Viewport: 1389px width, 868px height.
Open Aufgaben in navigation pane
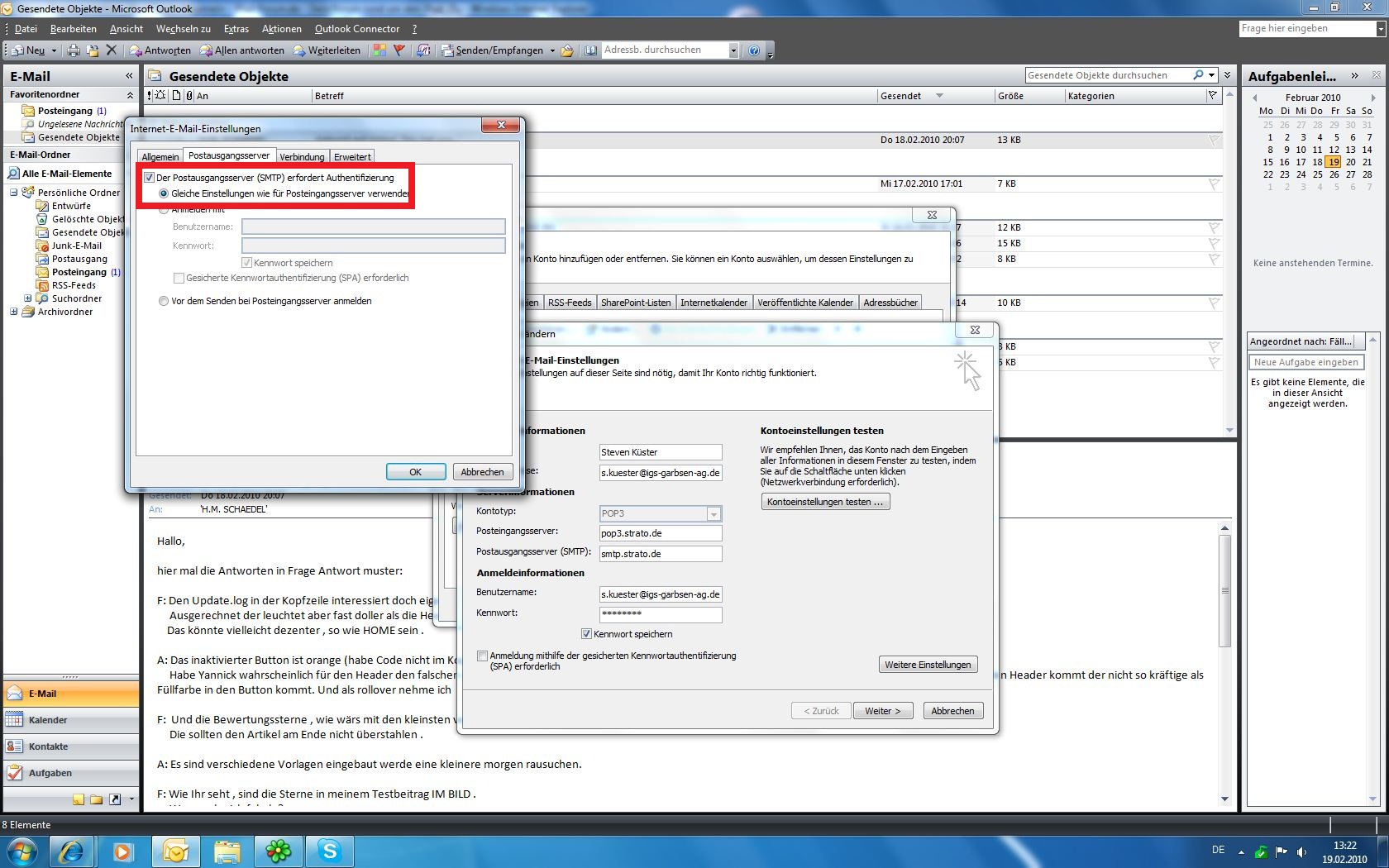71,773
